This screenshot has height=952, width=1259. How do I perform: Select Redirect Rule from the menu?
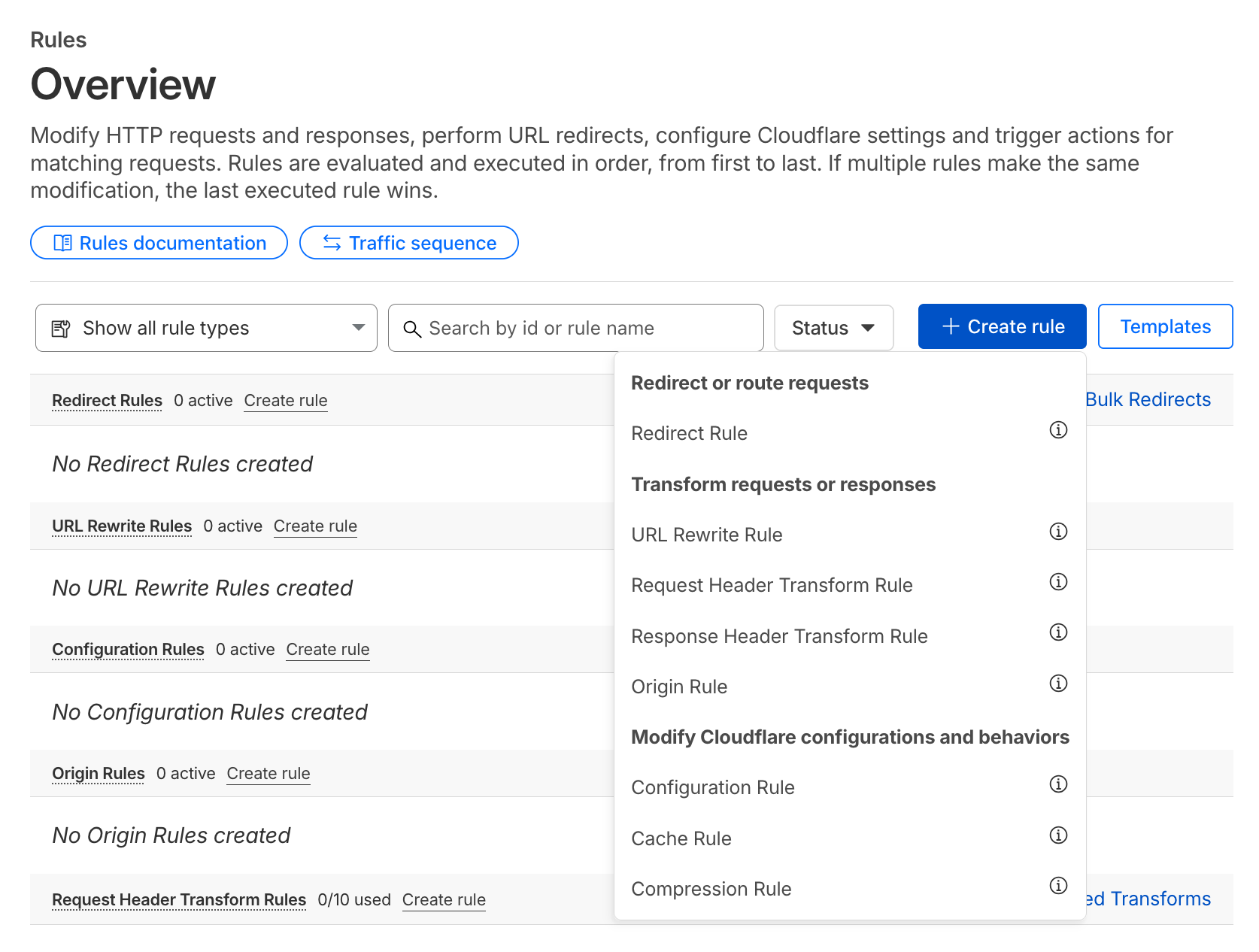(689, 433)
